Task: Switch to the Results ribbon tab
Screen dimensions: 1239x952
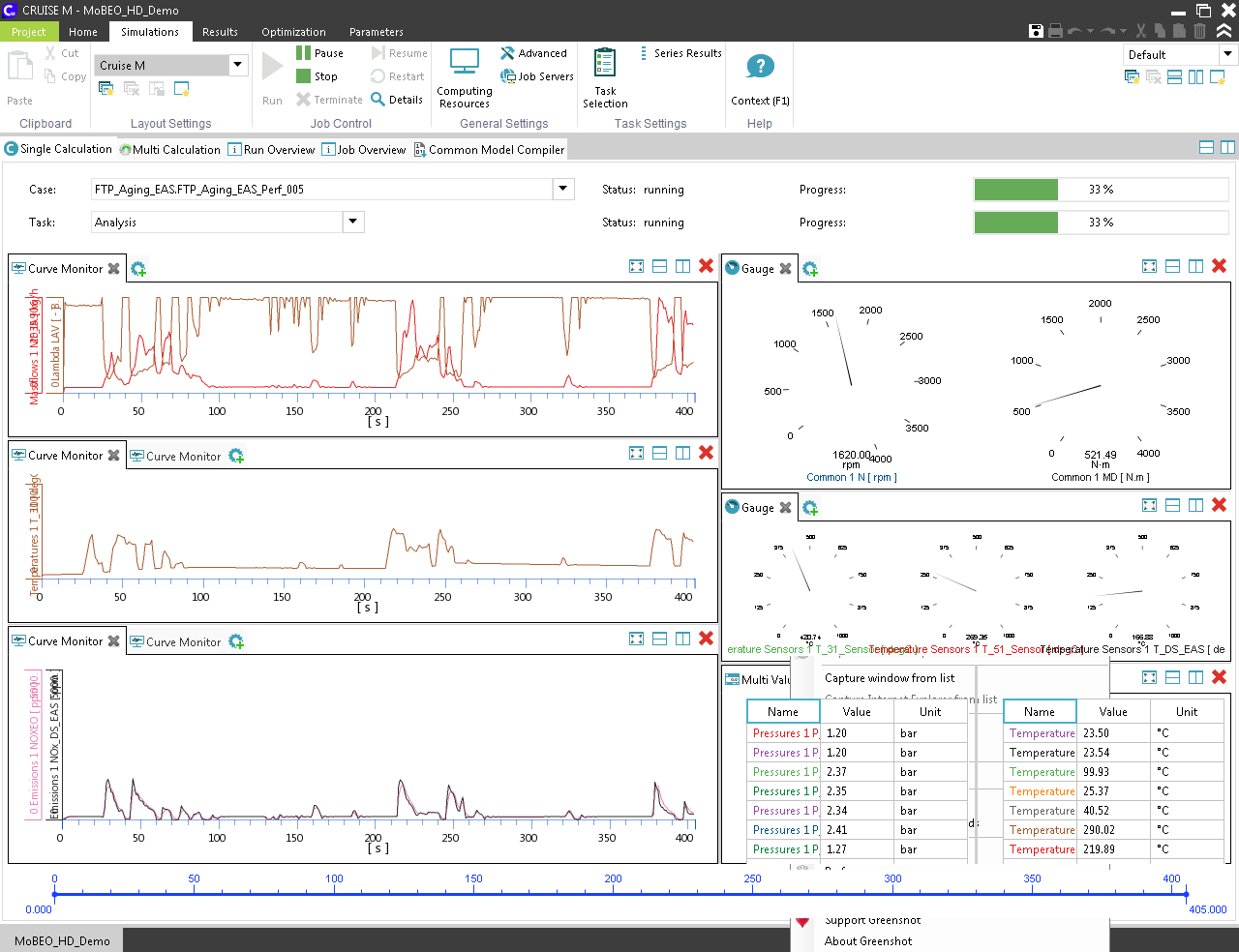Action: (x=220, y=32)
